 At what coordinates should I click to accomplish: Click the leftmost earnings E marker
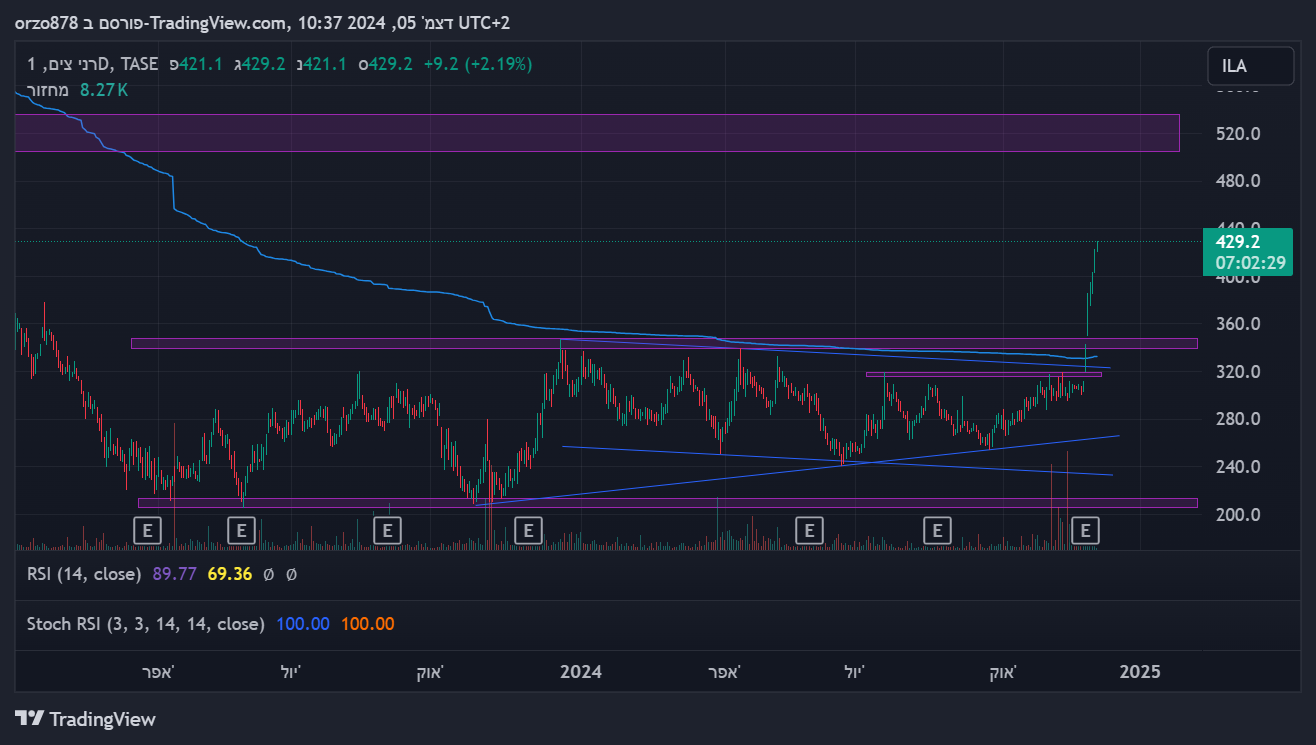(x=147, y=530)
